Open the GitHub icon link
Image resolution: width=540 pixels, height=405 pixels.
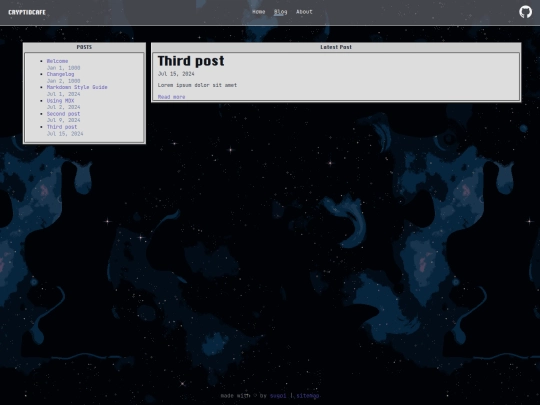(525, 12)
